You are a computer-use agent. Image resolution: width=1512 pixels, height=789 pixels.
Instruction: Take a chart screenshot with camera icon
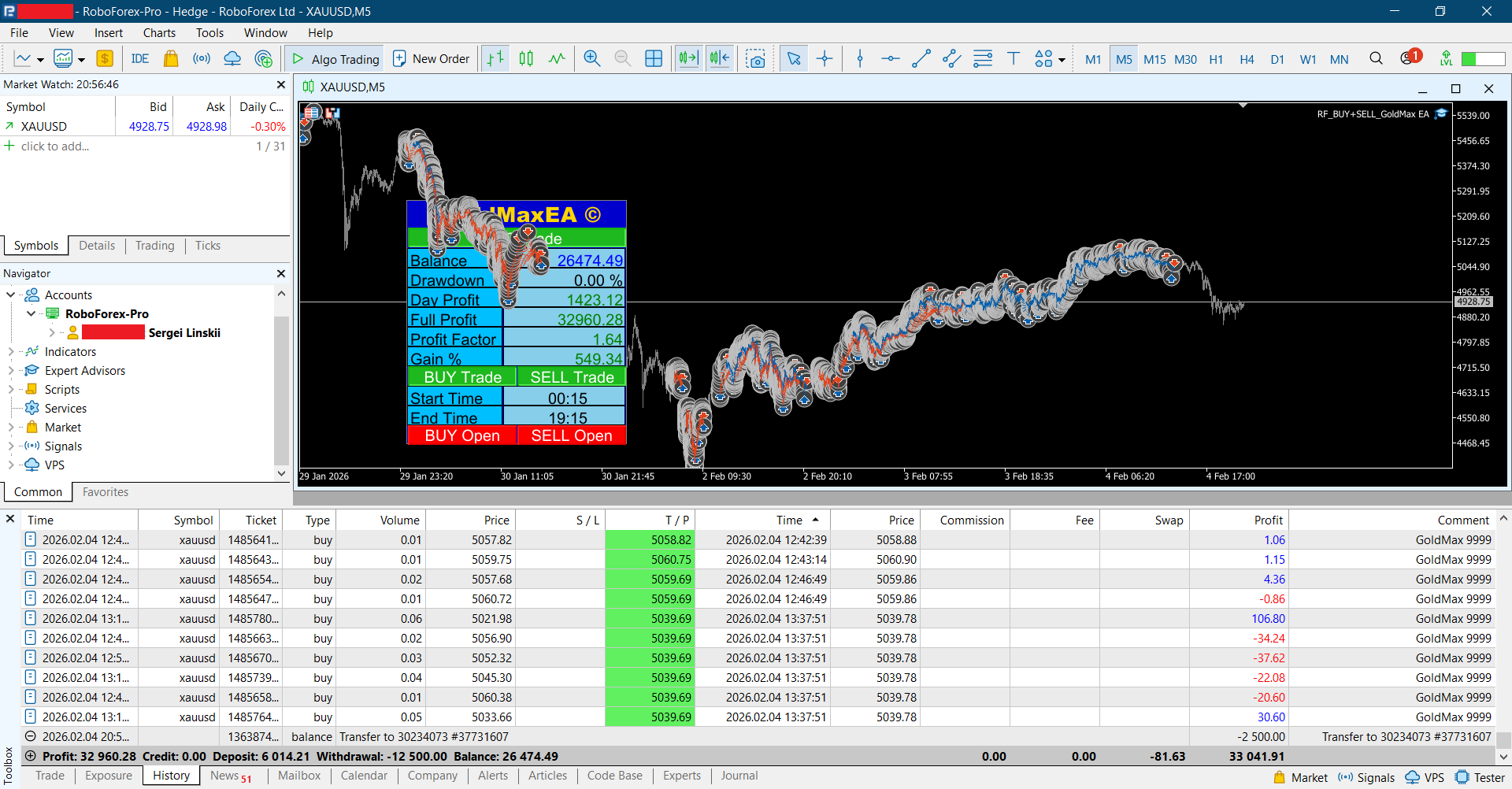click(756, 59)
